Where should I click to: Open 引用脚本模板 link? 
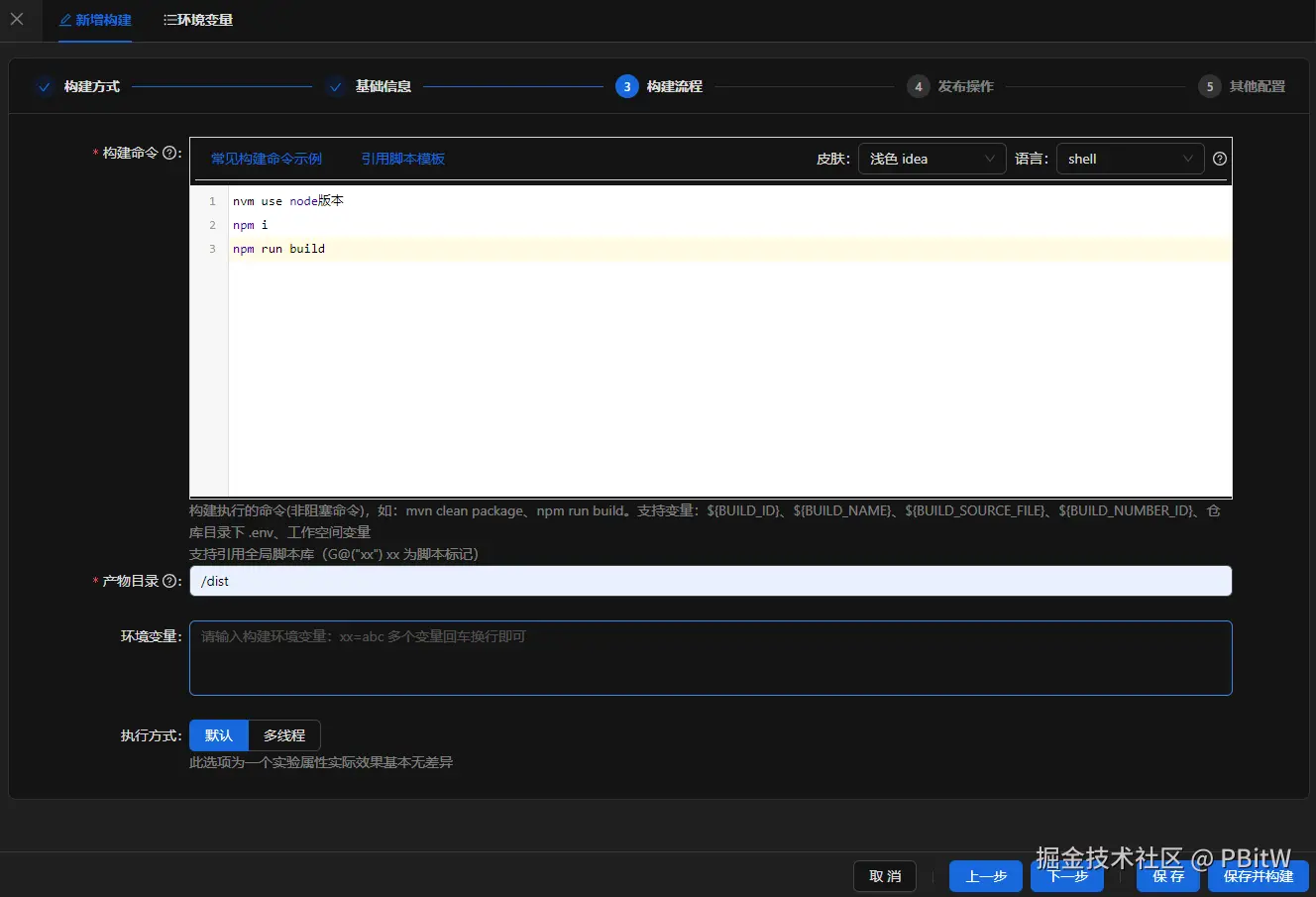tap(402, 159)
